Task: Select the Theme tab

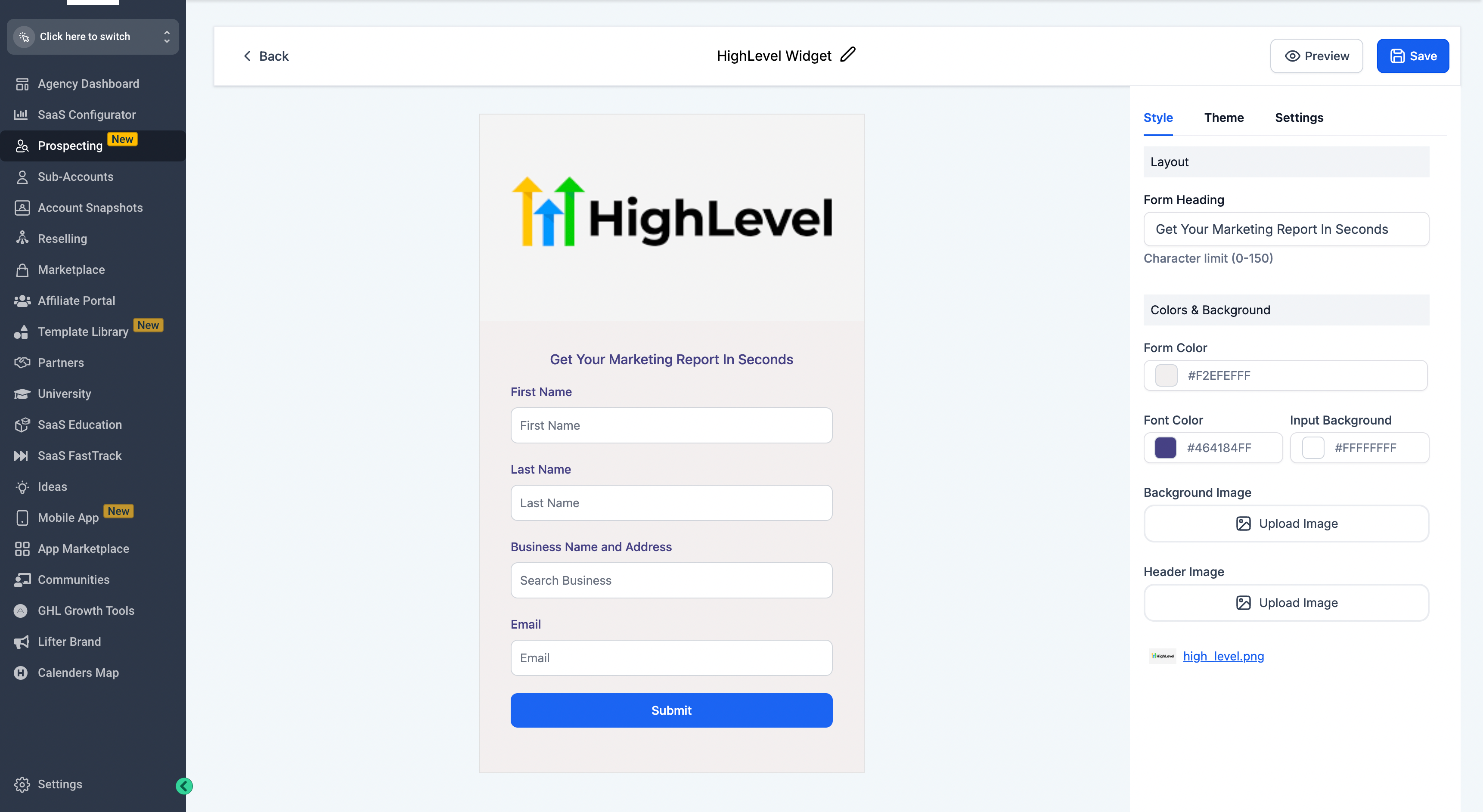Action: (x=1224, y=117)
